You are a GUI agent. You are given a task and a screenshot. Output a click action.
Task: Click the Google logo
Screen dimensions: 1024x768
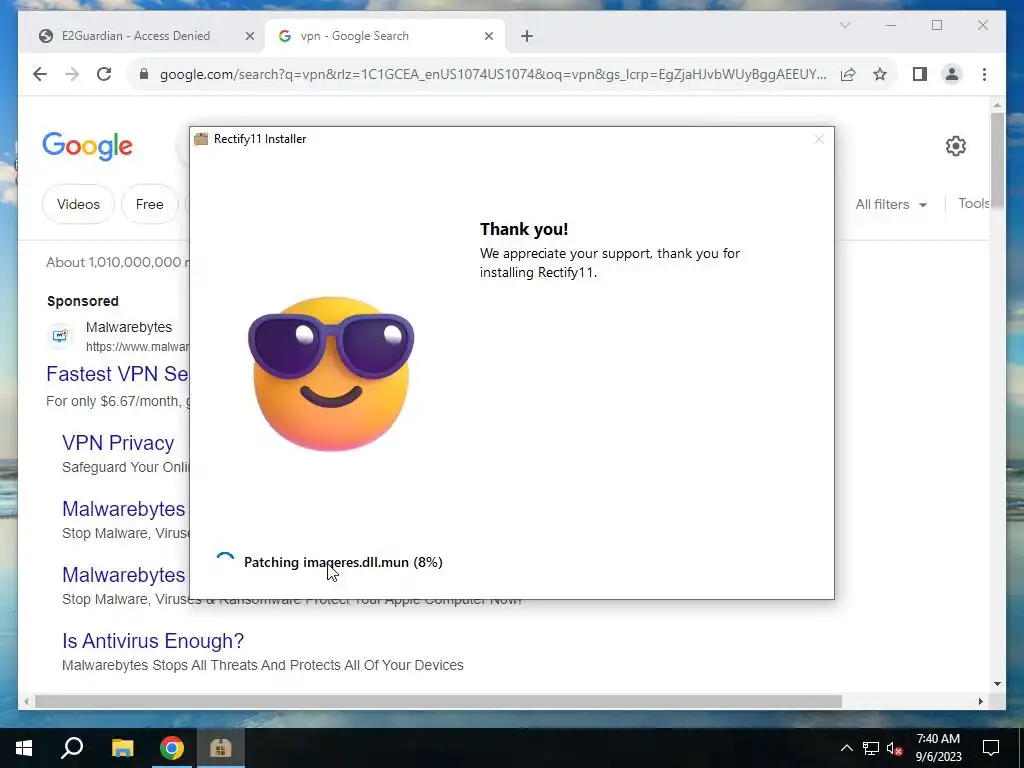pyautogui.click(x=88, y=146)
